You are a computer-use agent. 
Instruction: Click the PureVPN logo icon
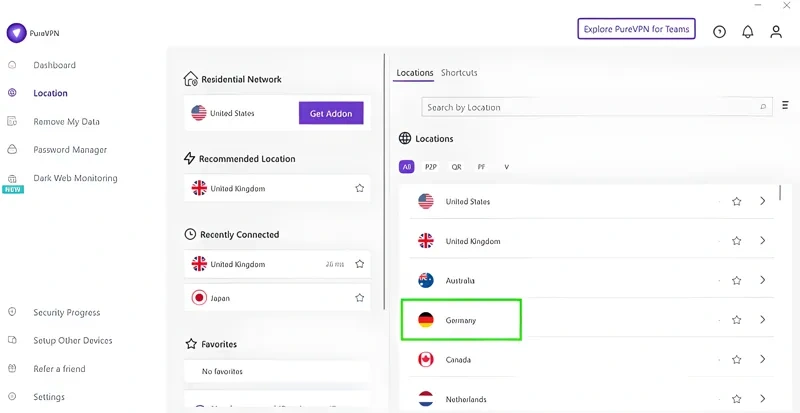(x=16, y=33)
